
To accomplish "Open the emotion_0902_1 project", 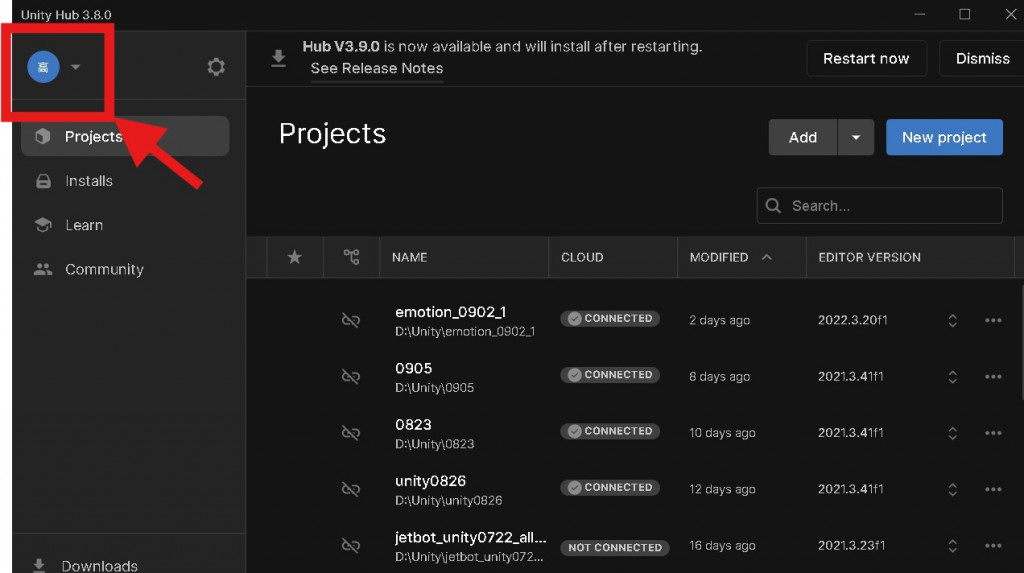I will coord(451,312).
